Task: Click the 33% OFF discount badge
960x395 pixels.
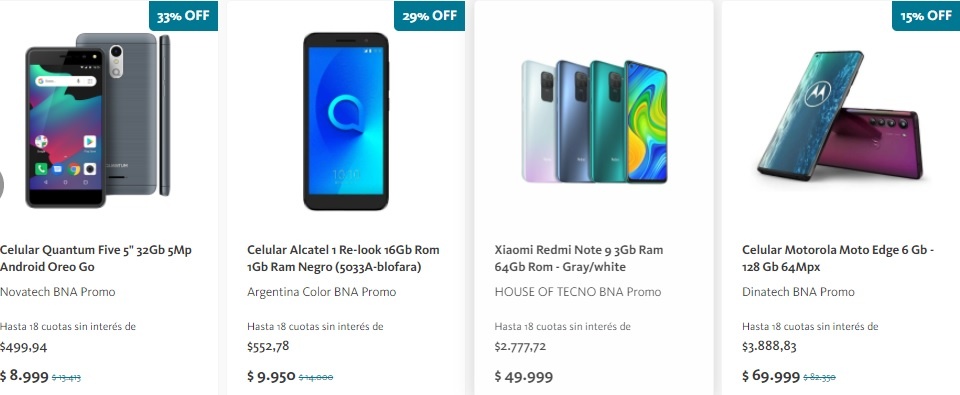Action: pos(184,15)
